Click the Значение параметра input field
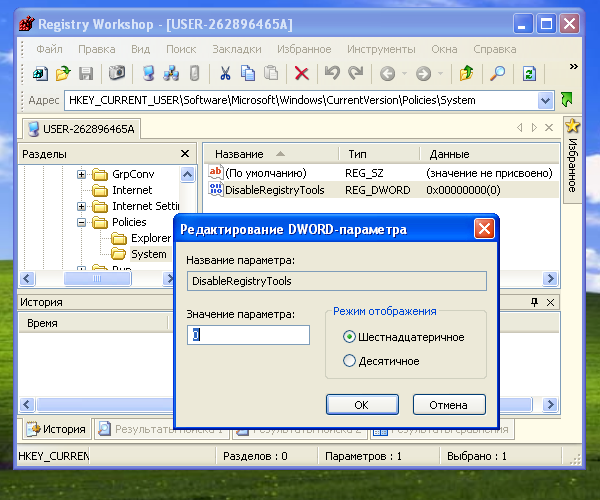Image resolution: width=600 pixels, height=500 pixels. (x=248, y=335)
